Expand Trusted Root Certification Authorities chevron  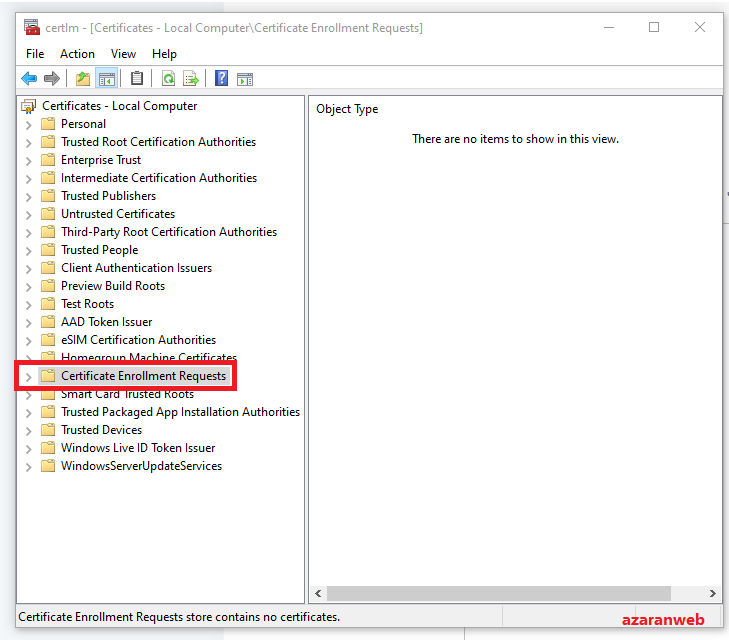coord(28,143)
